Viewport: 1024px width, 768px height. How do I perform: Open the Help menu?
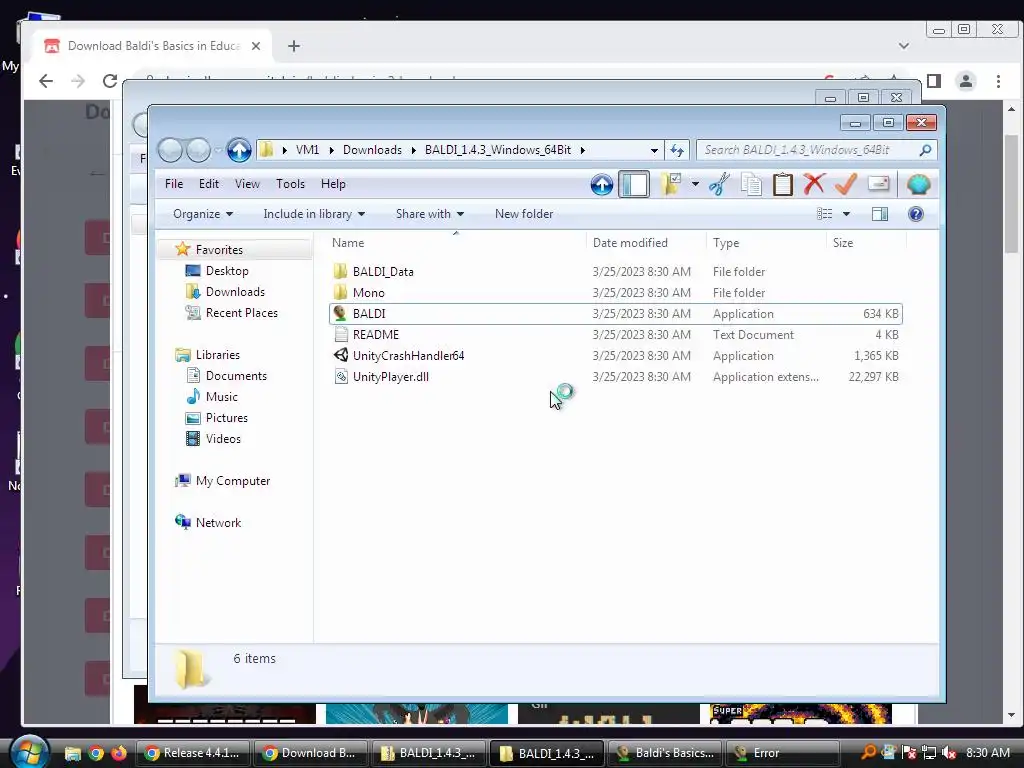333,184
